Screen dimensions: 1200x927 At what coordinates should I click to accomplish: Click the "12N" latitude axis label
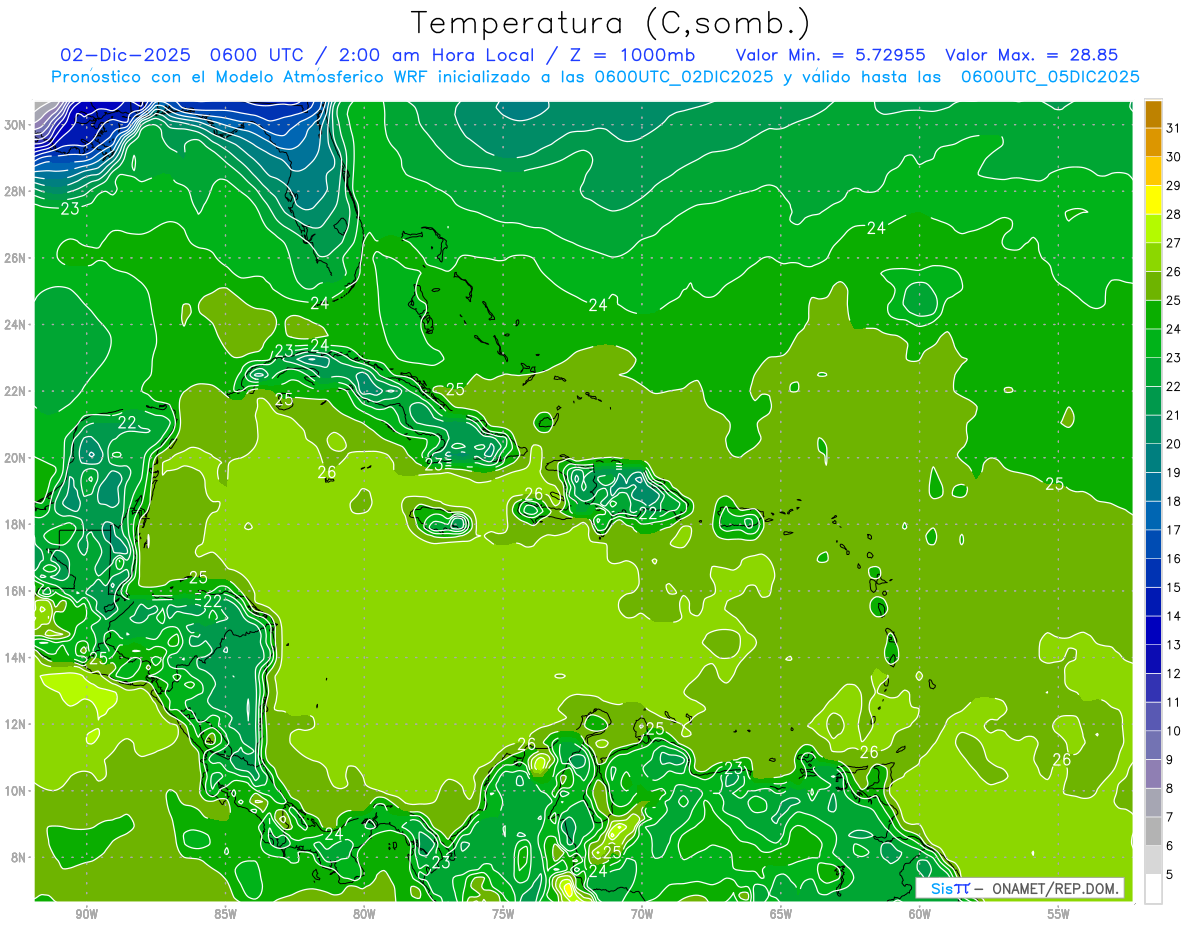tap(17, 724)
